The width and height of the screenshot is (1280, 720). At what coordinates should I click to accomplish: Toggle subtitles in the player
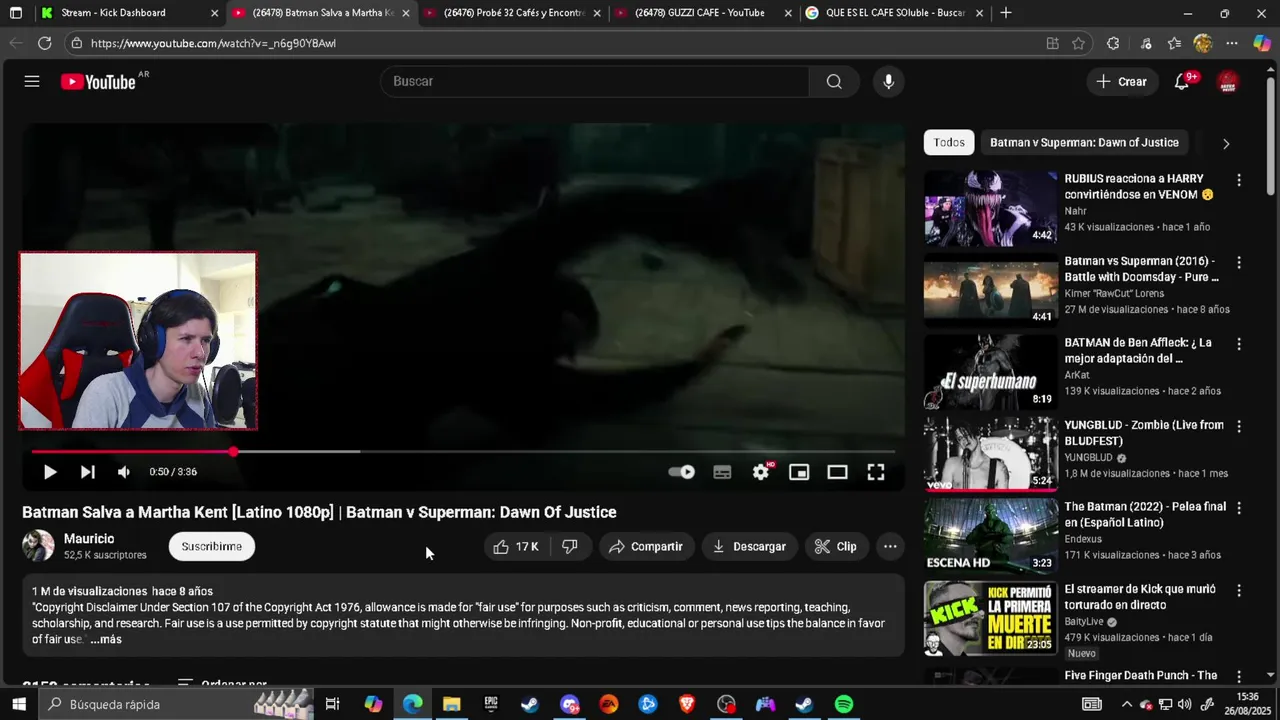pos(722,472)
